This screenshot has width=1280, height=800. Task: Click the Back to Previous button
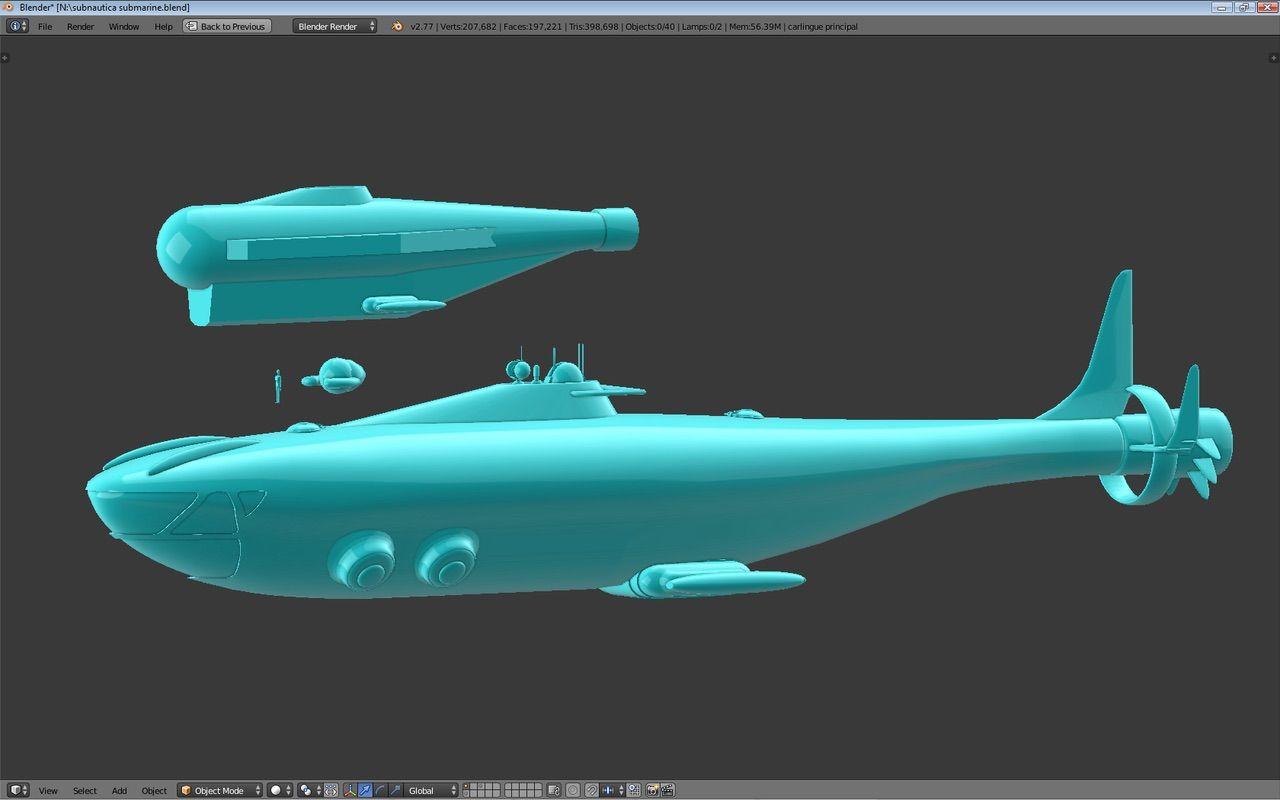(x=227, y=26)
